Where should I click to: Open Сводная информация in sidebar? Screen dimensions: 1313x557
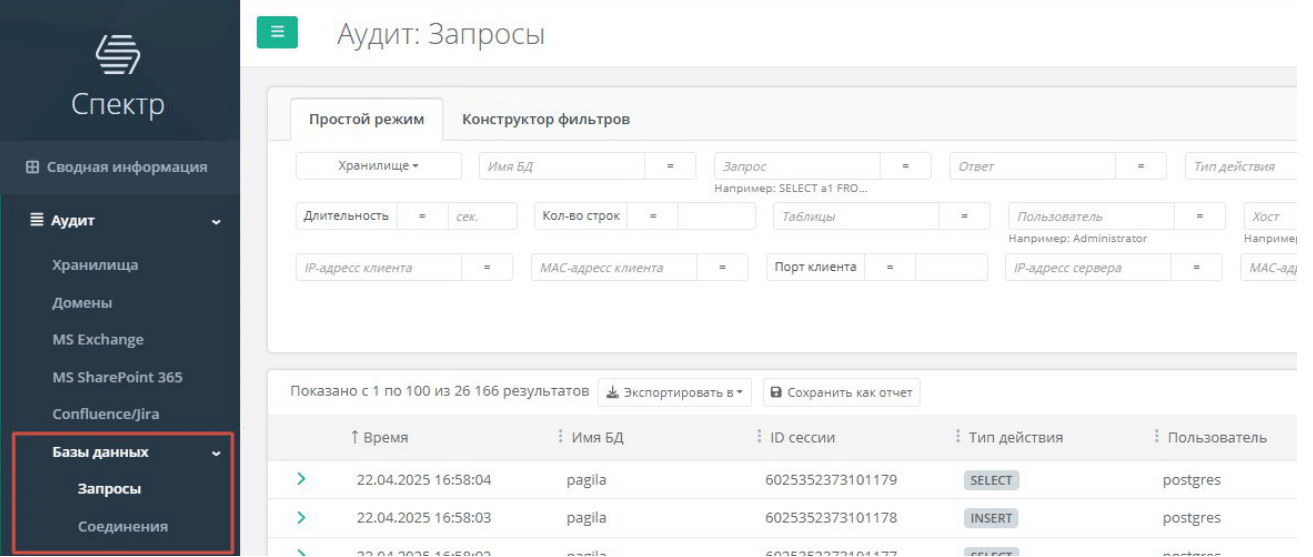118,167
